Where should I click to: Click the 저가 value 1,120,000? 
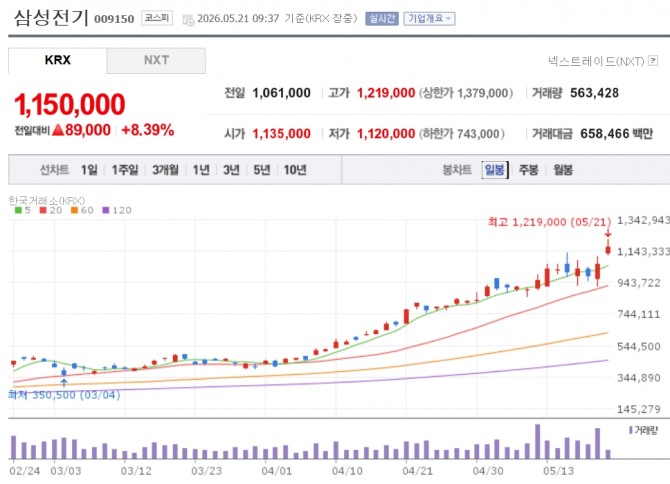click(386, 134)
